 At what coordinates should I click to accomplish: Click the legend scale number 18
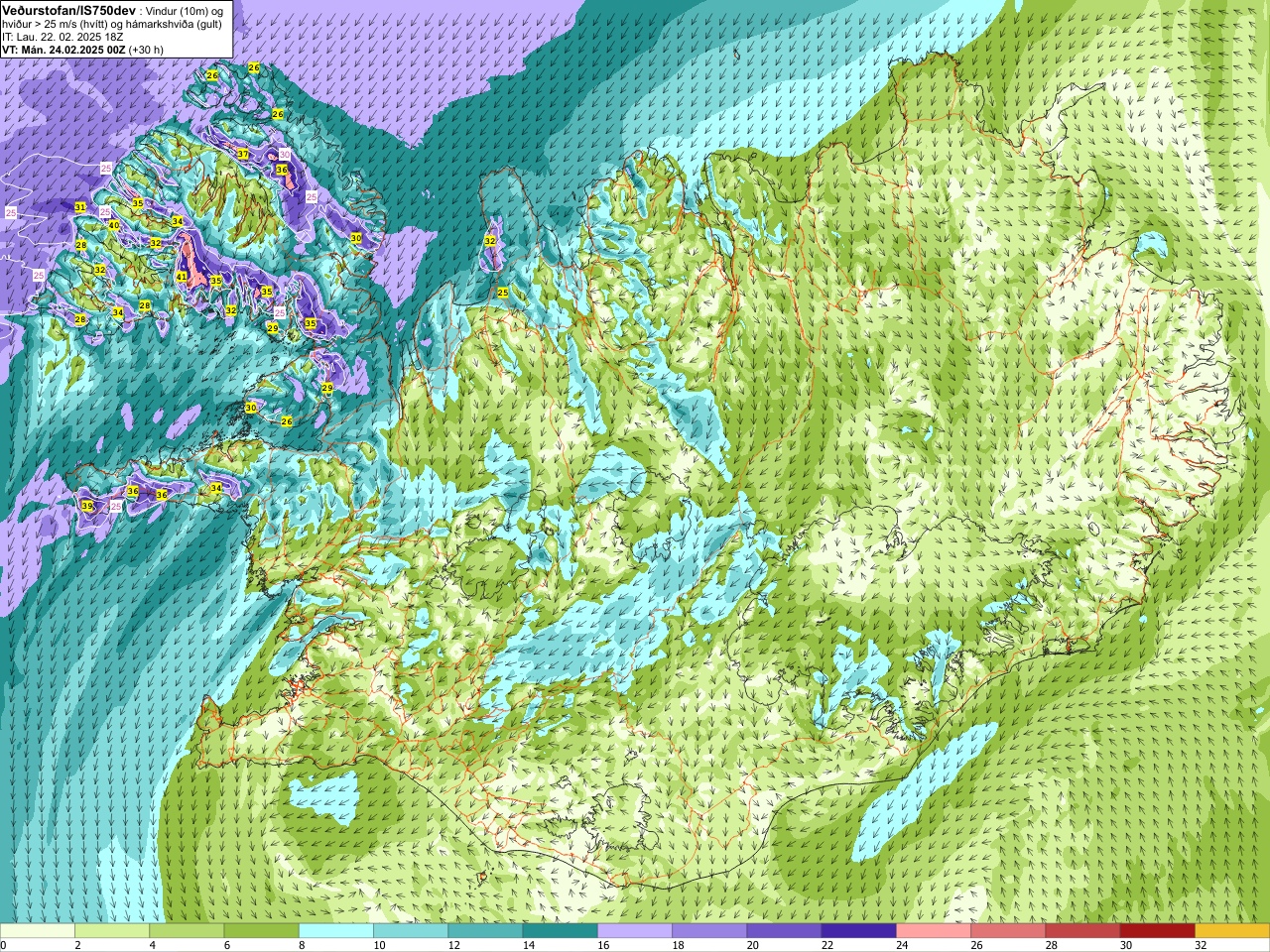(678, 945)
